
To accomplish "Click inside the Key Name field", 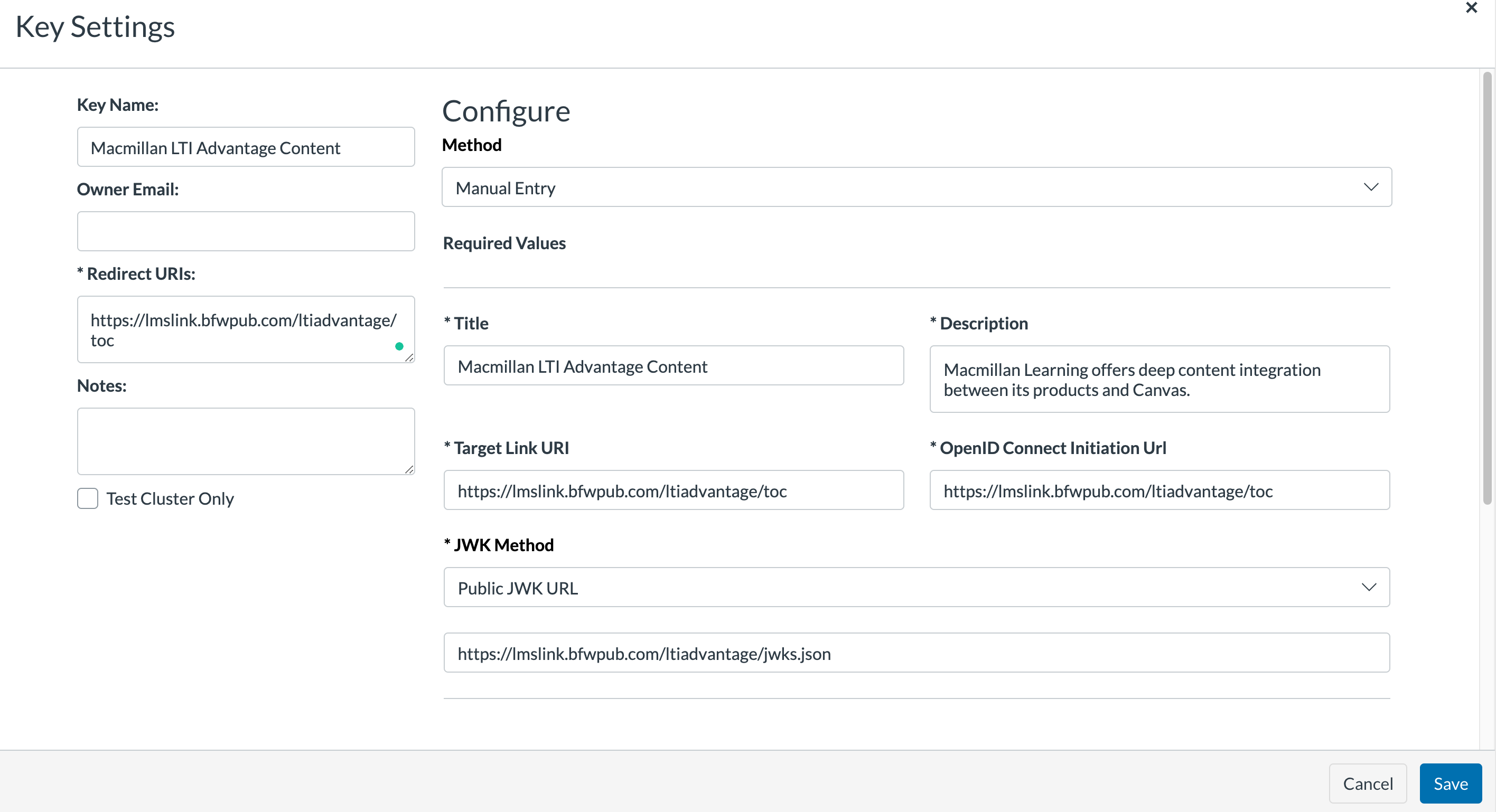I will [x=246, y=147].
